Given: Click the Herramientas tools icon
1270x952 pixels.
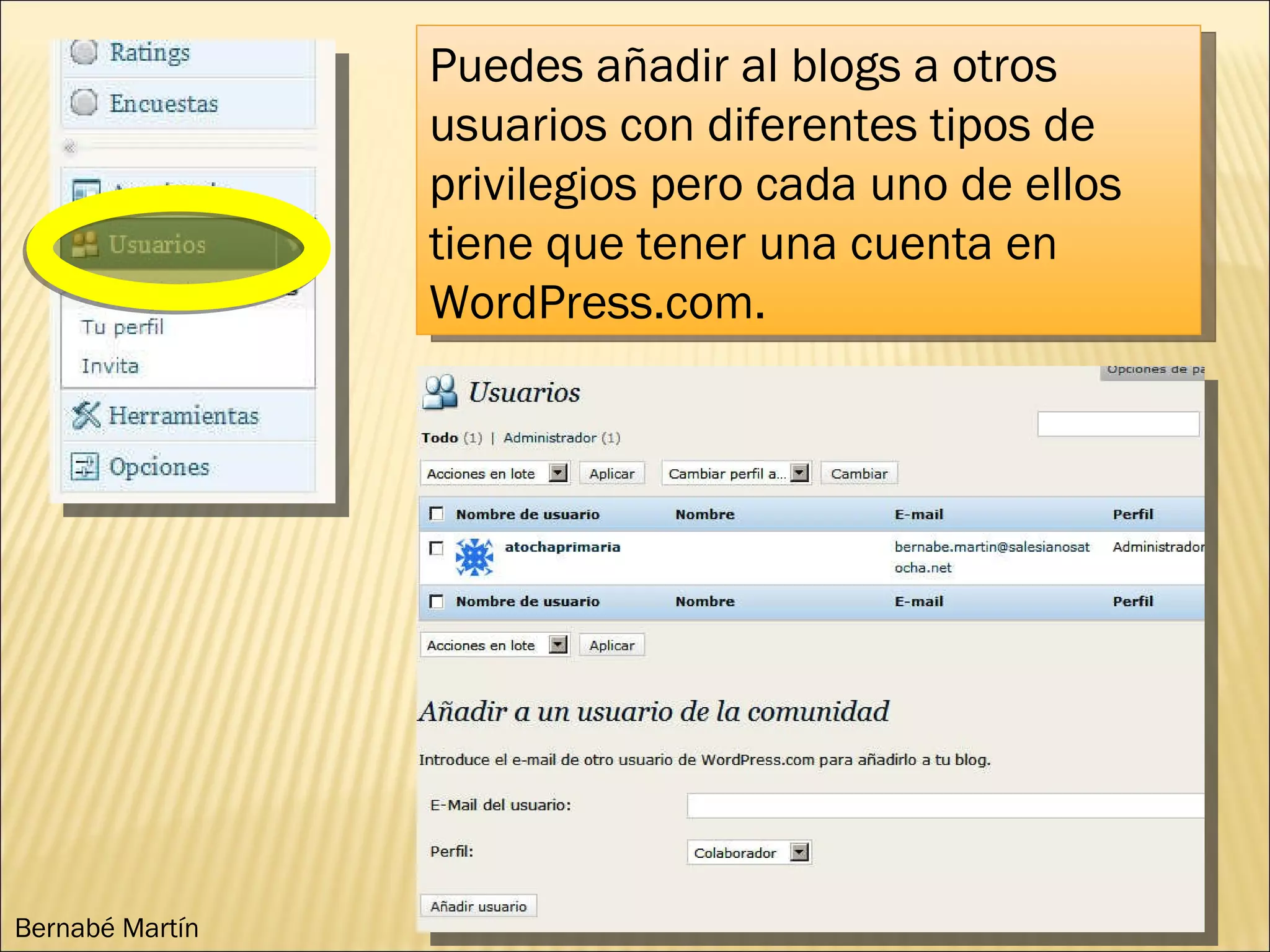Looking at the screenshot, I should [x=86, y=415].
